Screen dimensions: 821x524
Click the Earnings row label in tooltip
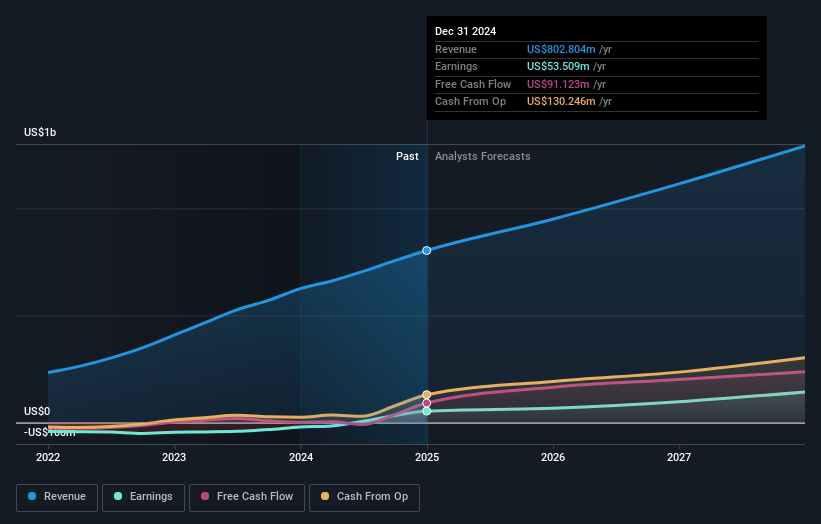(x=456, y=66)
